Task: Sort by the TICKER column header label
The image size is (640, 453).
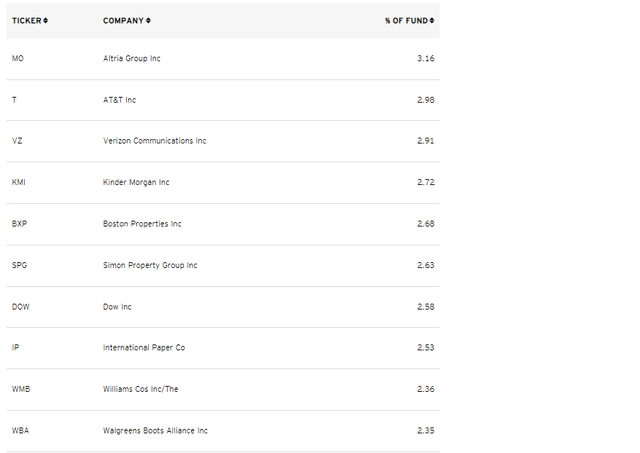Action: coord(26,20)
